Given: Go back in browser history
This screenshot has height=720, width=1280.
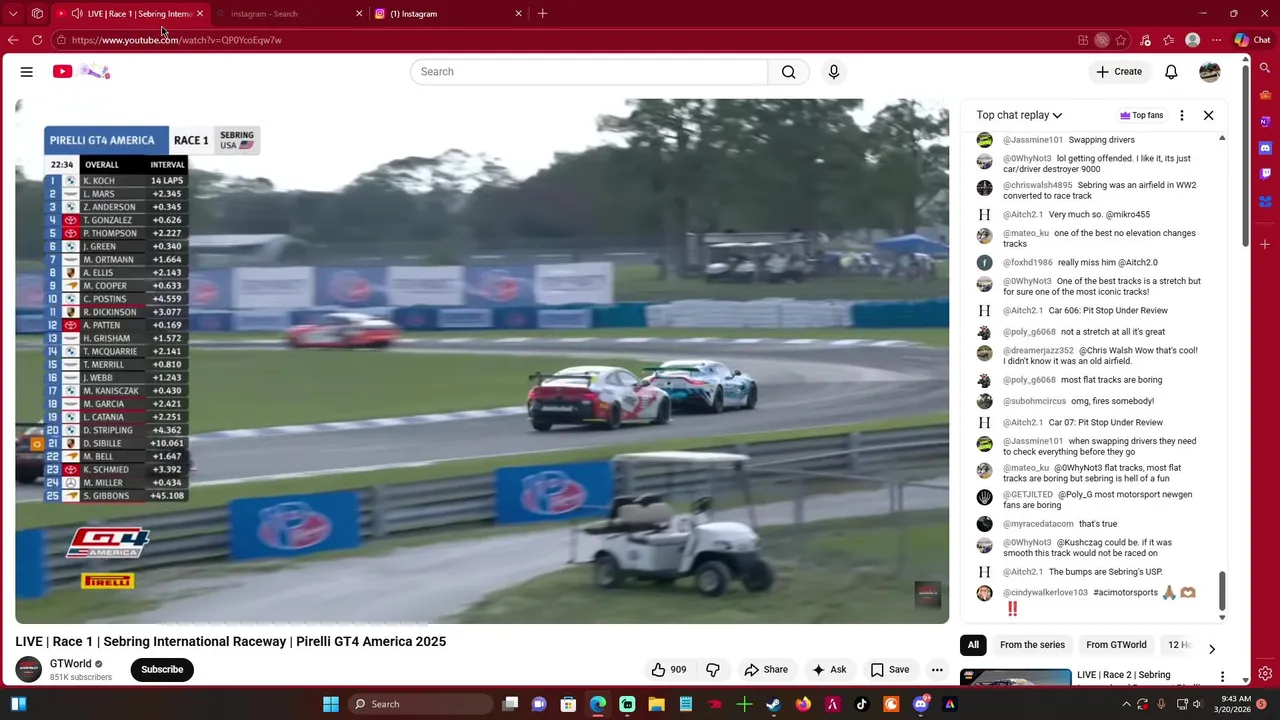Looking at the screenshot, I should pyautogui.click(x=13, y=40).
